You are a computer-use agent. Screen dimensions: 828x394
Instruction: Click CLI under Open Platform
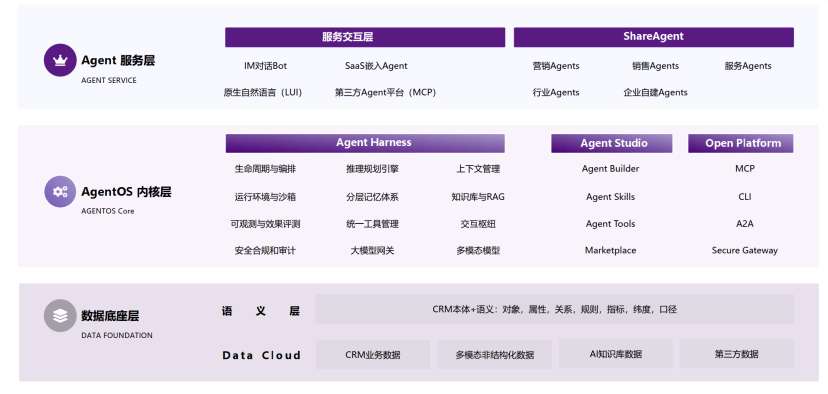click(x=745, y=196)
